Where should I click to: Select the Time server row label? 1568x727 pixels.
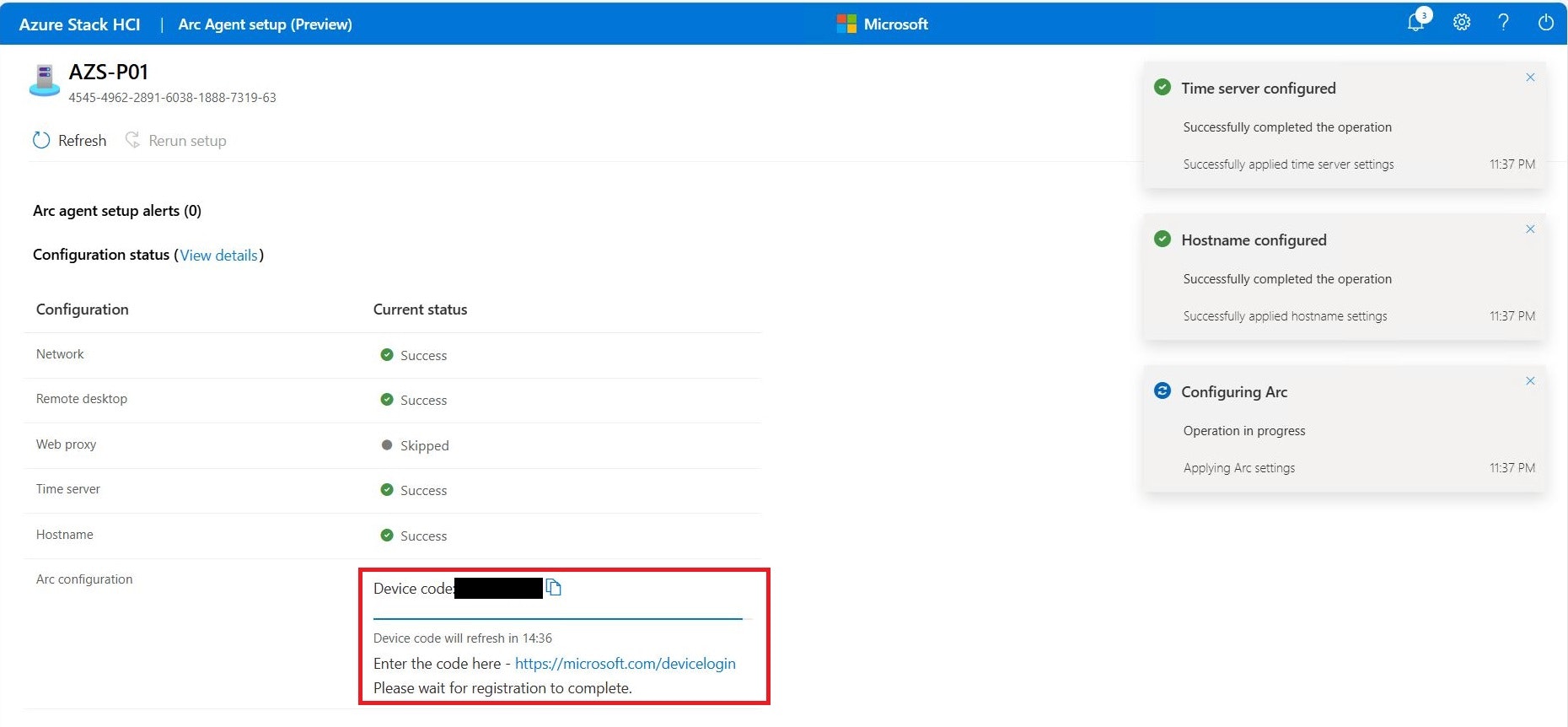pyautogui.click(x=67, y=489)
